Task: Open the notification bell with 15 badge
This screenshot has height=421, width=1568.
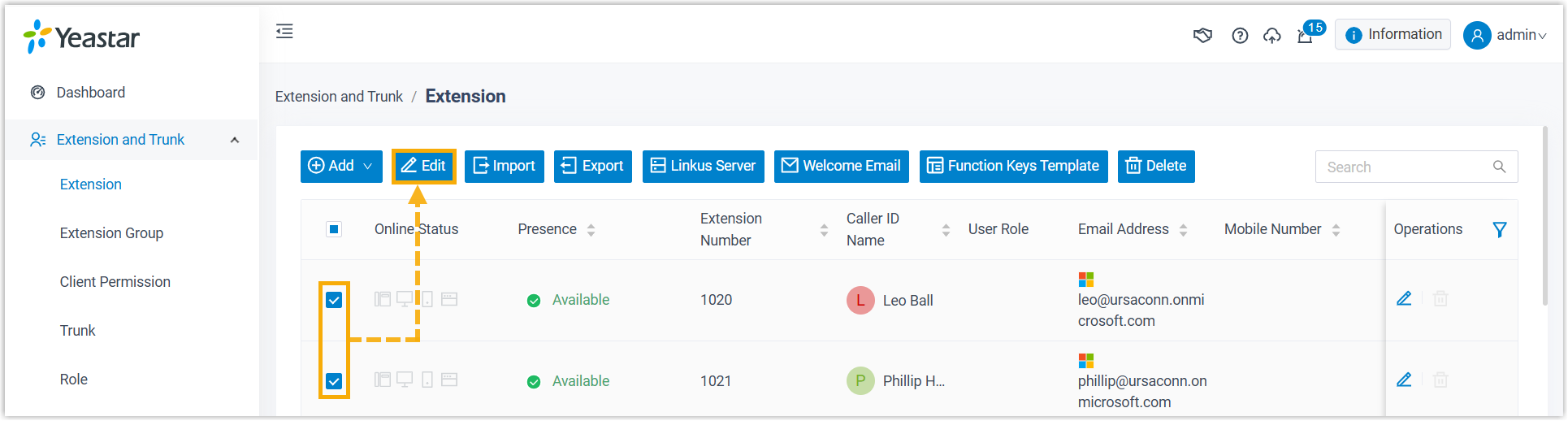Action: click(x=1306, y=36)
